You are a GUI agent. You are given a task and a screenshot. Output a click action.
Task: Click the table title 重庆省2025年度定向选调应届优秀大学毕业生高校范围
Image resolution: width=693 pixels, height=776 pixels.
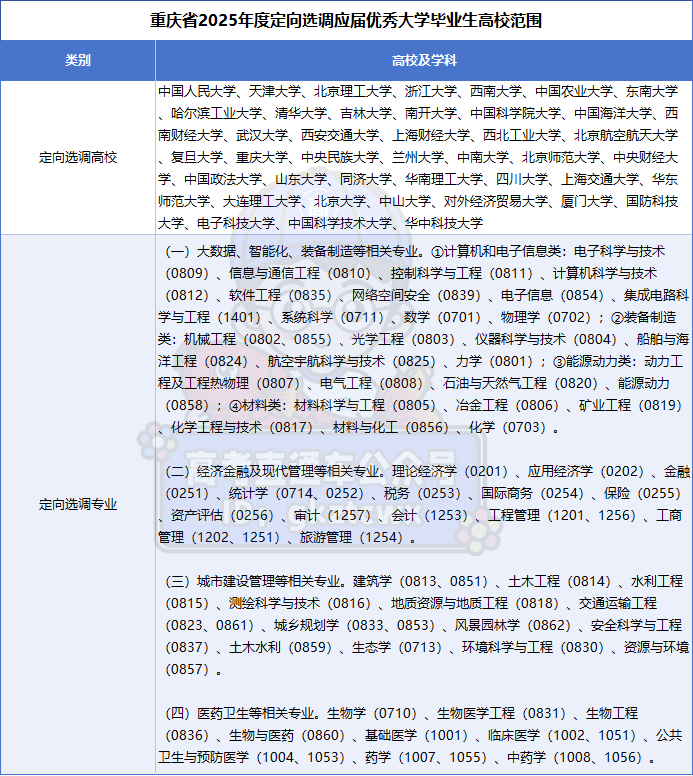[346, 20]
